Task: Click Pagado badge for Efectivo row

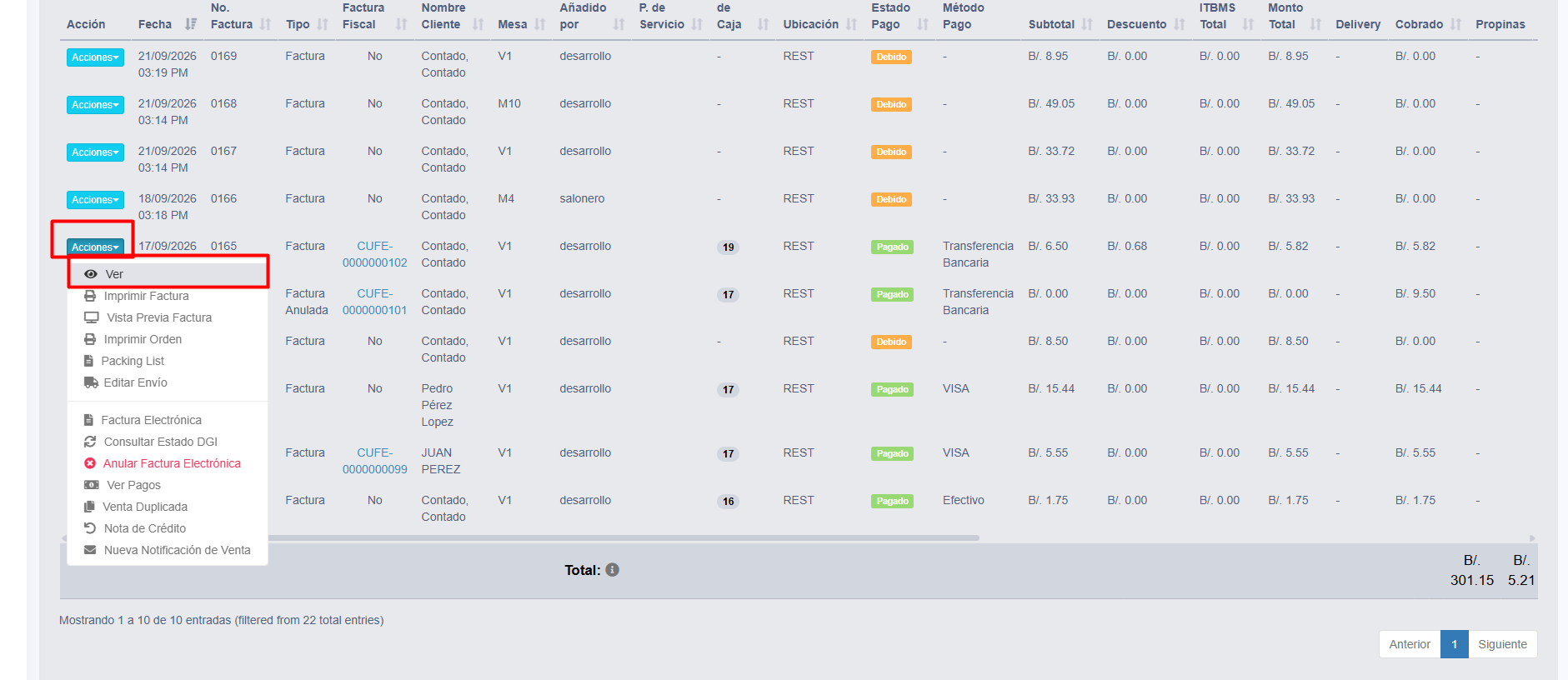Action: click(x=892, y=501)
